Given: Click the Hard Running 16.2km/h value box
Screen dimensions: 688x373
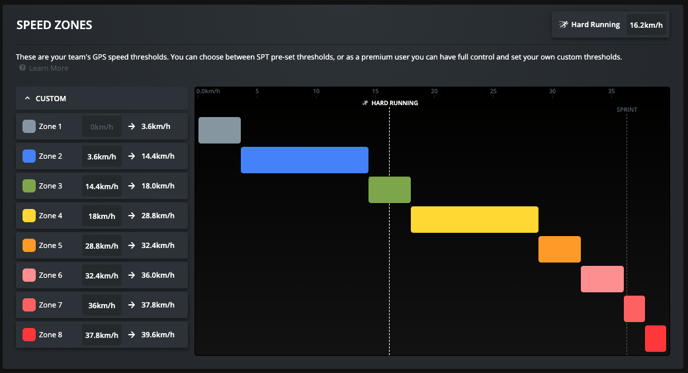Looking at the screenshot, I should click(x=646, y=25).
